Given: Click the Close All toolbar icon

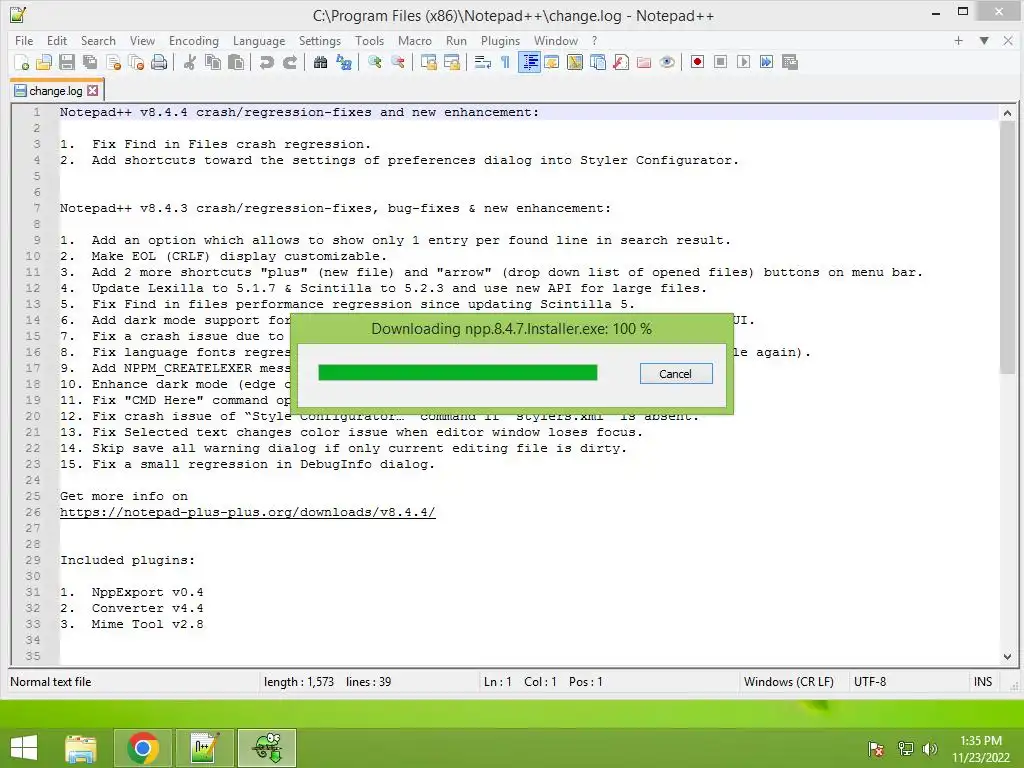Looking at the screenshot, I should [x=136, y=62].
